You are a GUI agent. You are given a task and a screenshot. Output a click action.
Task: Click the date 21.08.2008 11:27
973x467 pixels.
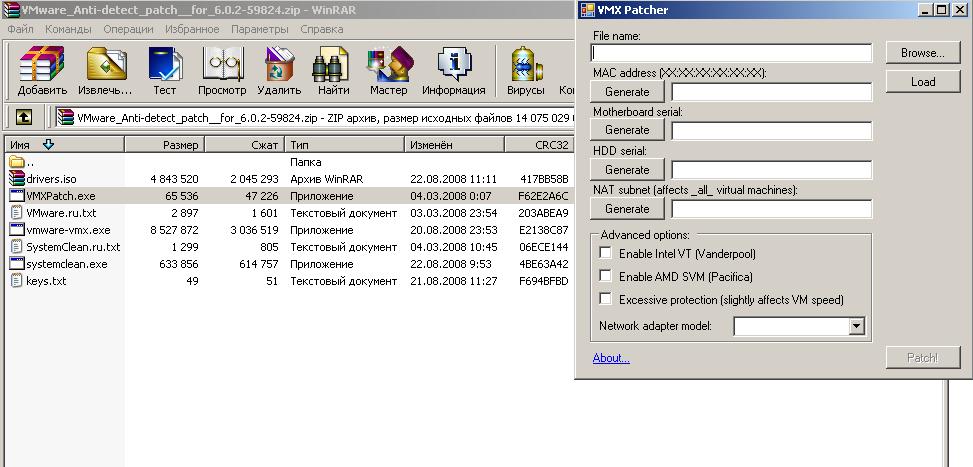(x=453, y=281)
